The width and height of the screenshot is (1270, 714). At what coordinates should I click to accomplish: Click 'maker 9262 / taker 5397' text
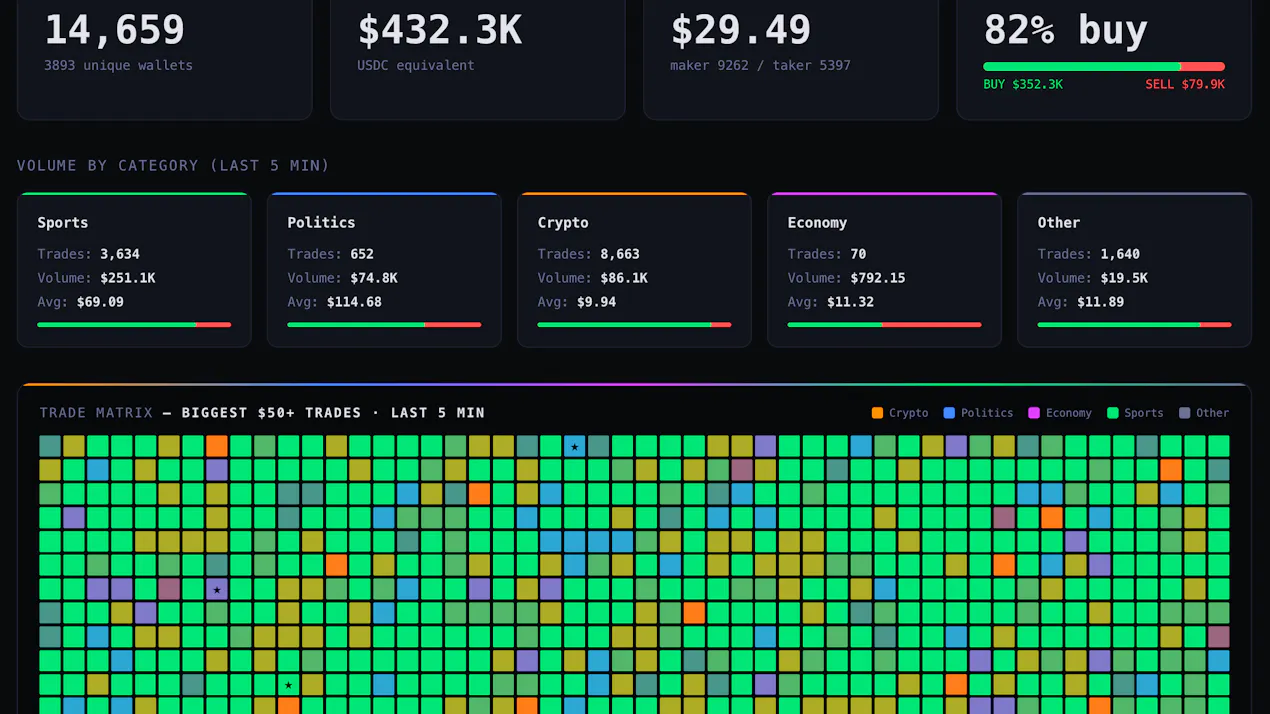point(760,65)
